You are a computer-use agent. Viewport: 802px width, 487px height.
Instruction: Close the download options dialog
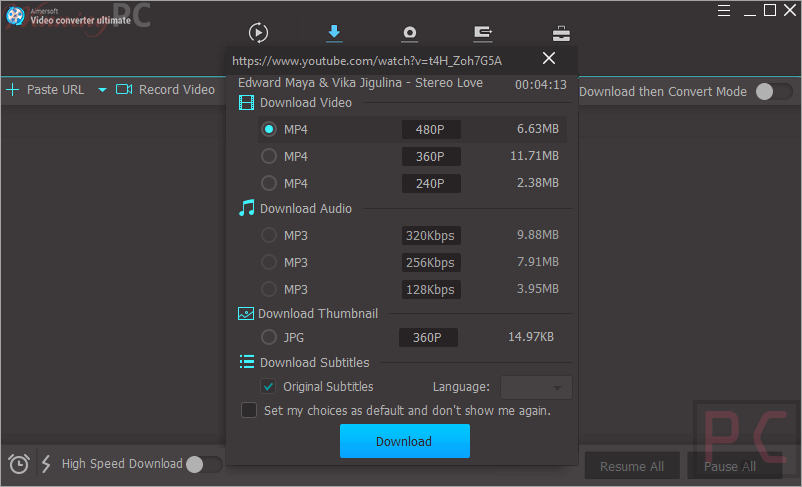(549, 58)
